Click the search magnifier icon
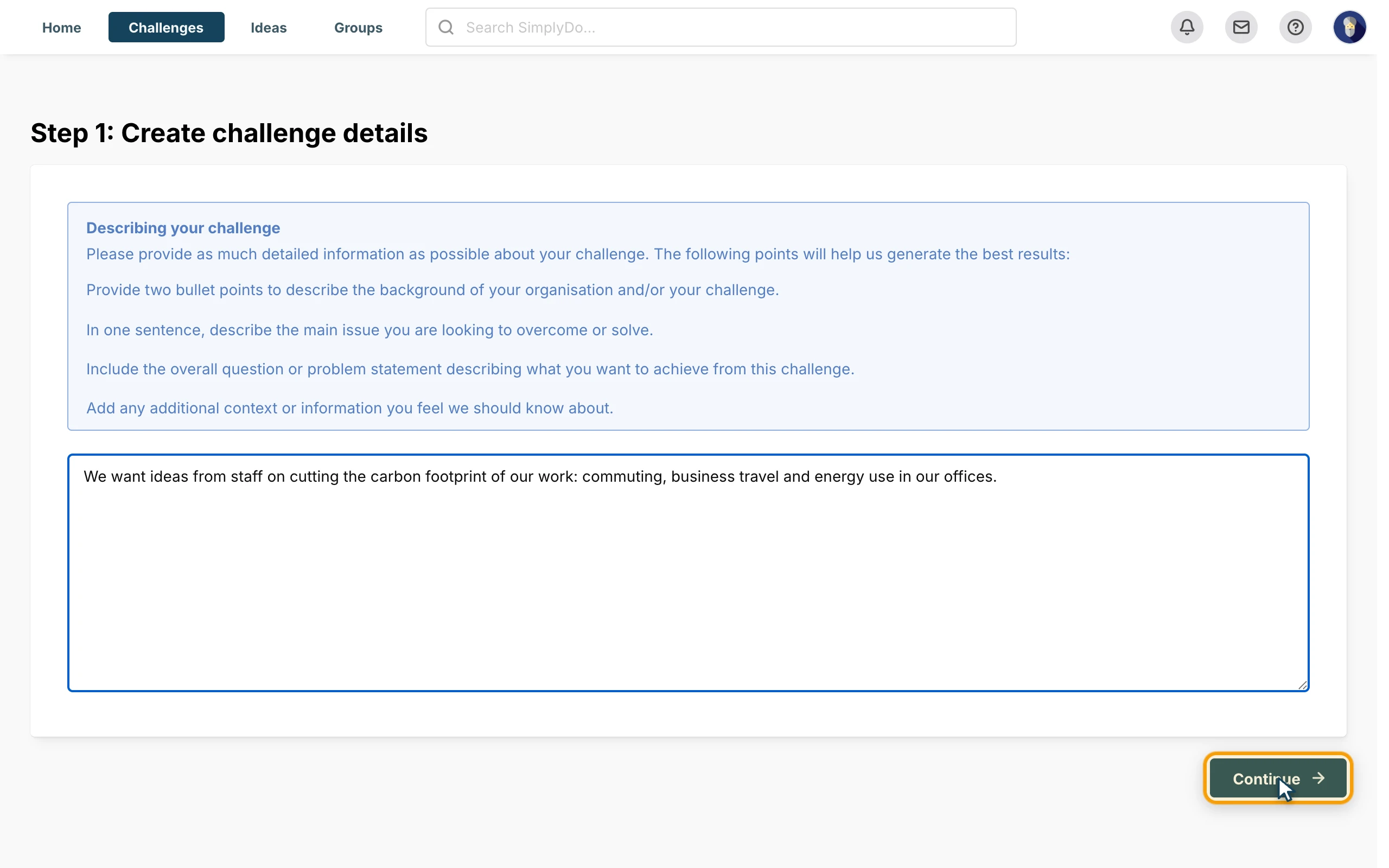 (446, 27)
